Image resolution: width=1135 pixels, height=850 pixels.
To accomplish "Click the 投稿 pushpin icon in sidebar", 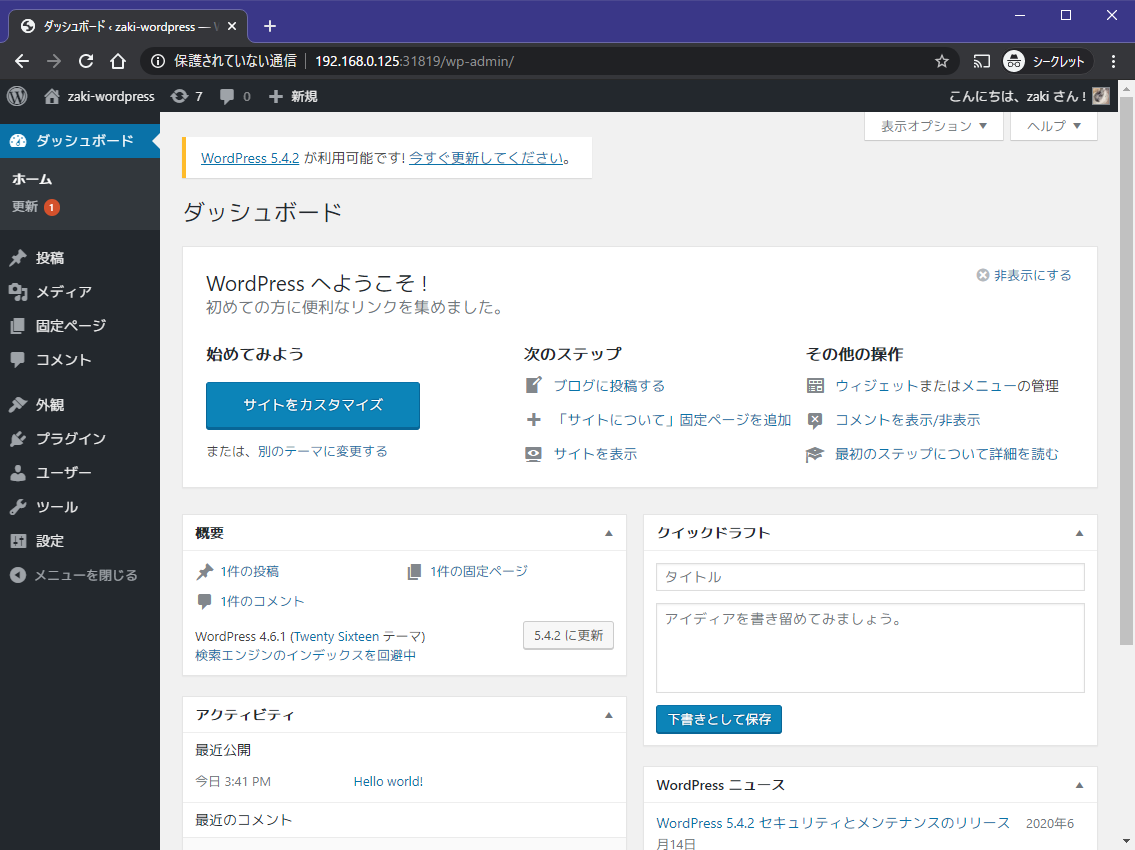I will tap(18, 258).
